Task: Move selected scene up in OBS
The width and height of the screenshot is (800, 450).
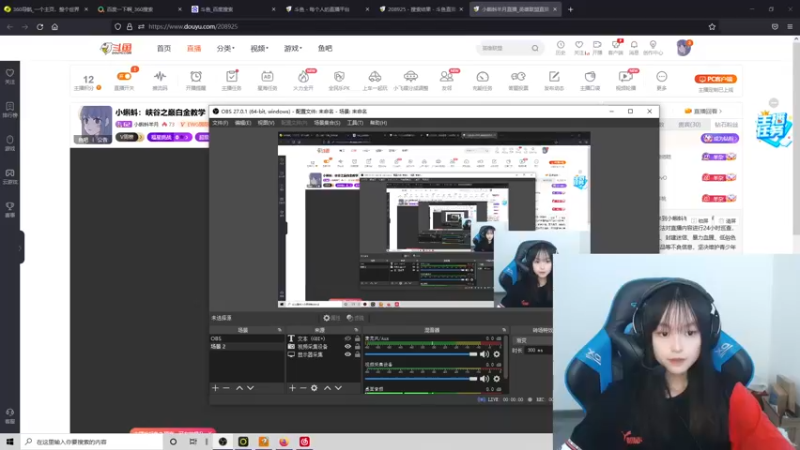Action: click(239, 388)
